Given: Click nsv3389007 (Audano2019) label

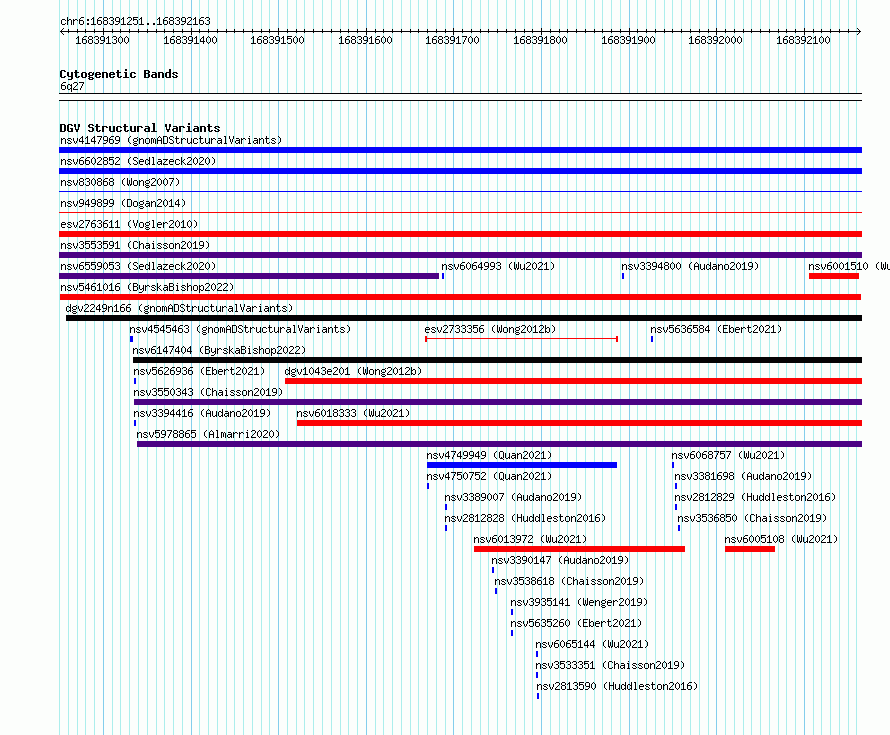Looking at the screenshot, I should pyautogui.click(x=513, y=497).
